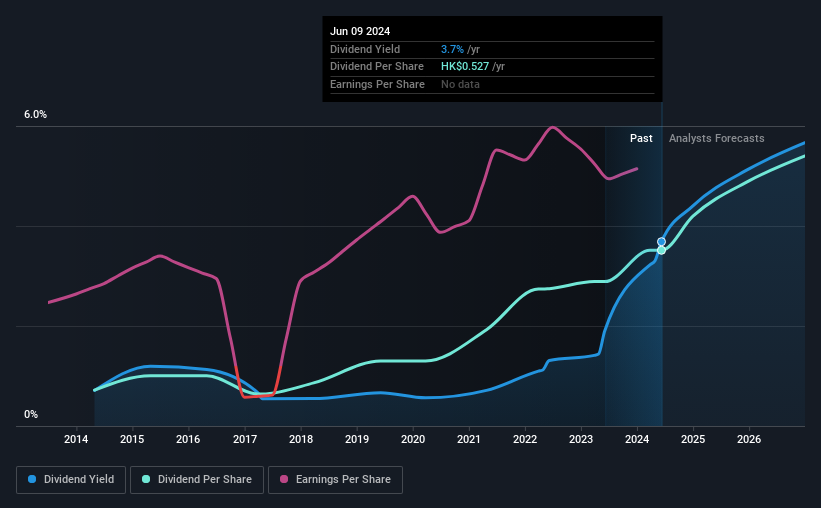Click the pink Earnings Per Share legend dot
The height and width of the screenshot is (508, 821).
(x=284, y=479)
